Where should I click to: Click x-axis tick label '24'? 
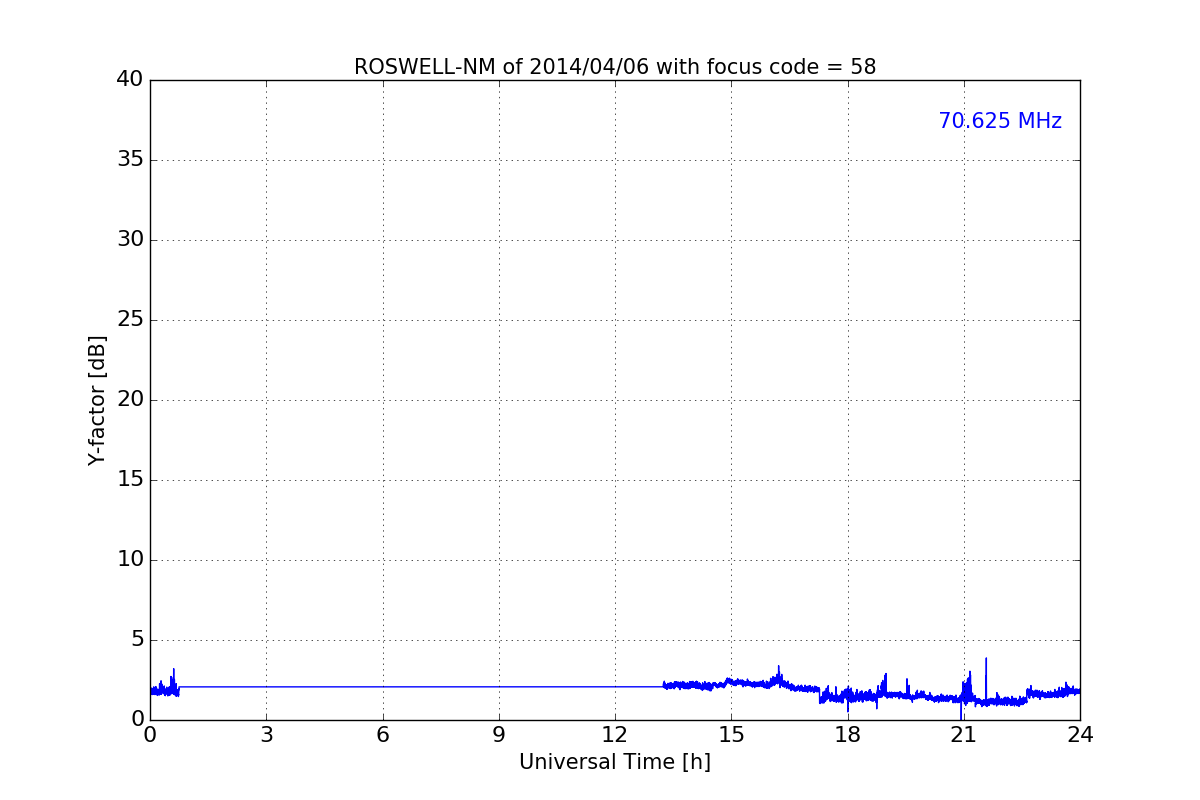click(1080, 735)
